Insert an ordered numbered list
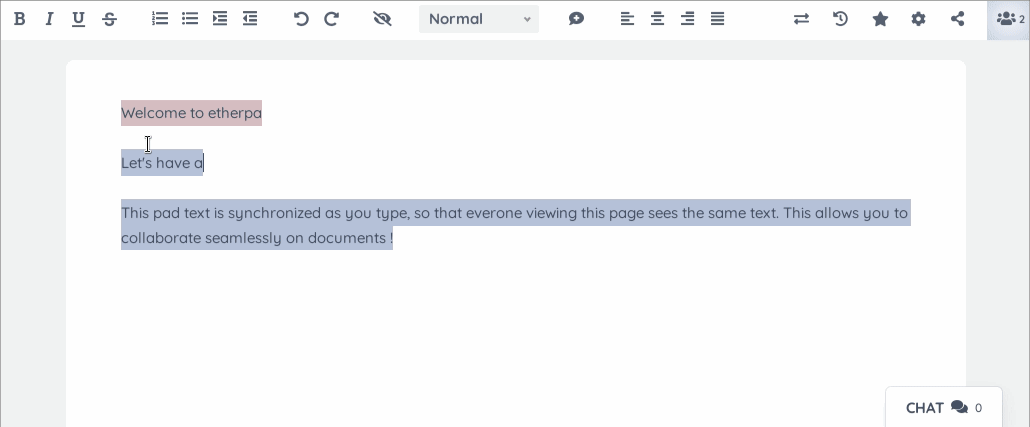Image resolution: width=1030 pixels, height=427 pixels. [160, 19]
